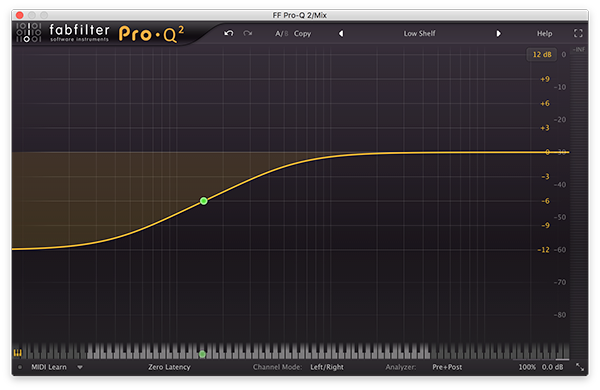Copy the current state with Copy button
The height and width of the screenshot is (390, 600).
coord(302,34)
